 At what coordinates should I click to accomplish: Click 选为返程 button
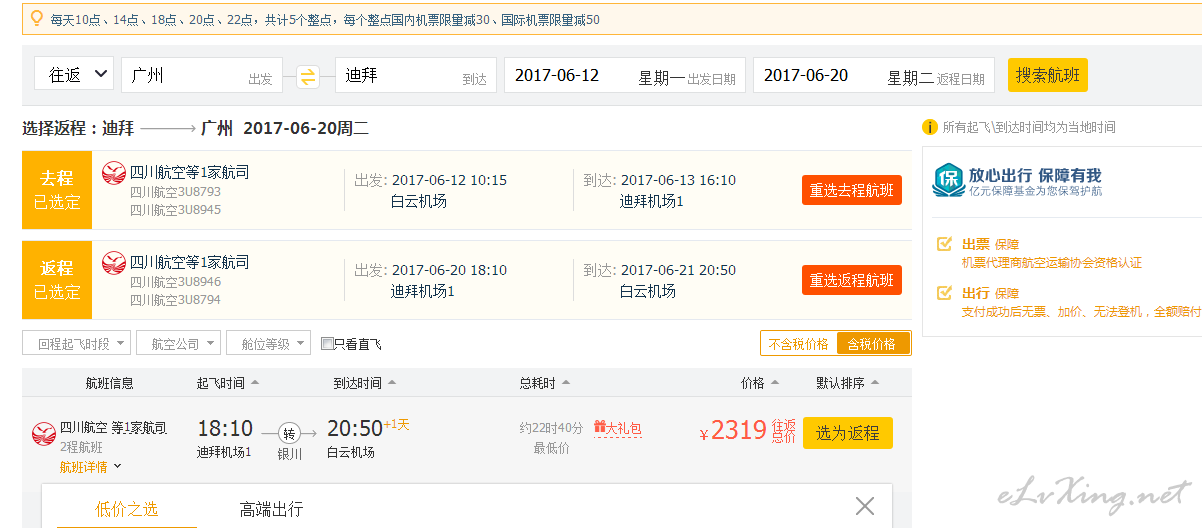[x=848, y=433]
